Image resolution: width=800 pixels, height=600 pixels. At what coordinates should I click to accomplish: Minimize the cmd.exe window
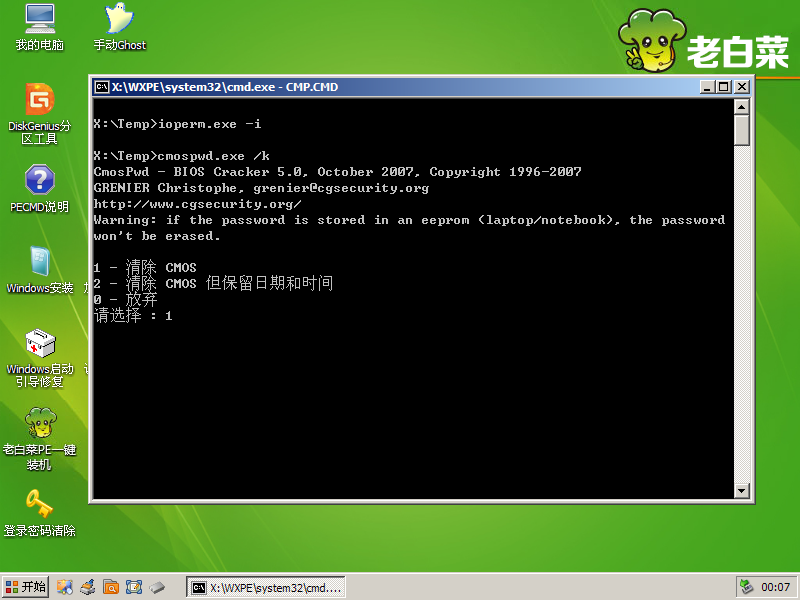(707, 87)
